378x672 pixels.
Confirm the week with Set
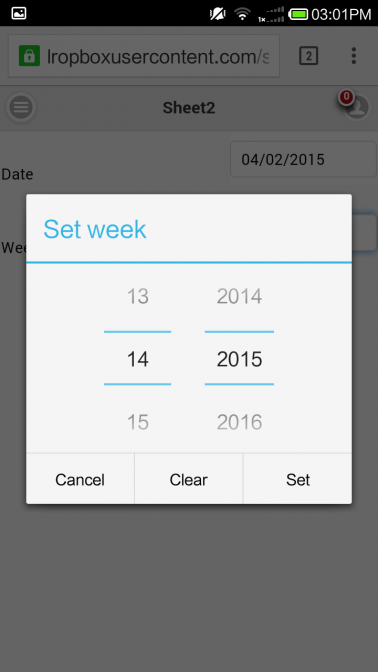(x=298, y=480)
